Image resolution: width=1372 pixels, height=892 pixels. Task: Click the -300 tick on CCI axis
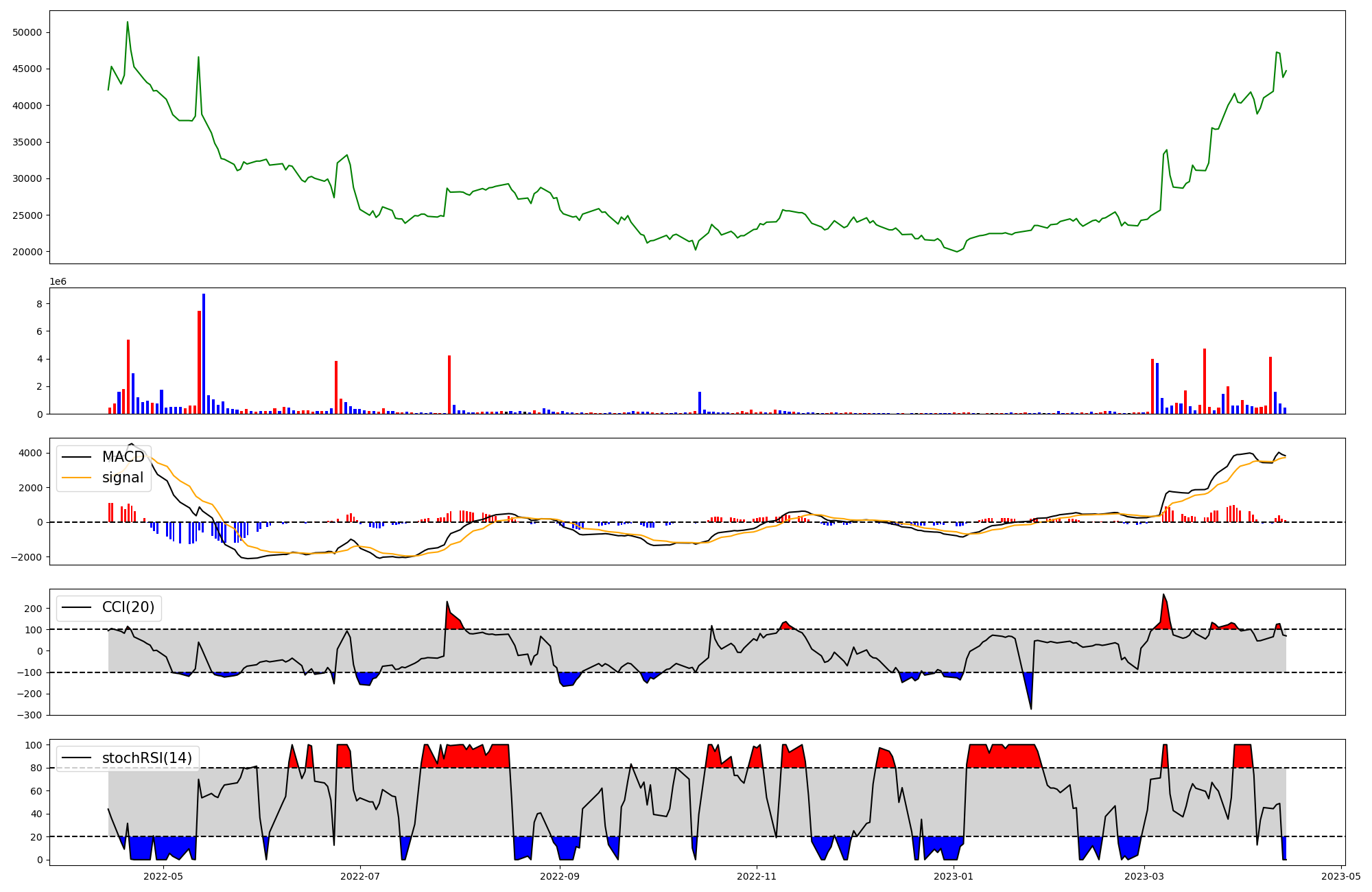(29, 715)
